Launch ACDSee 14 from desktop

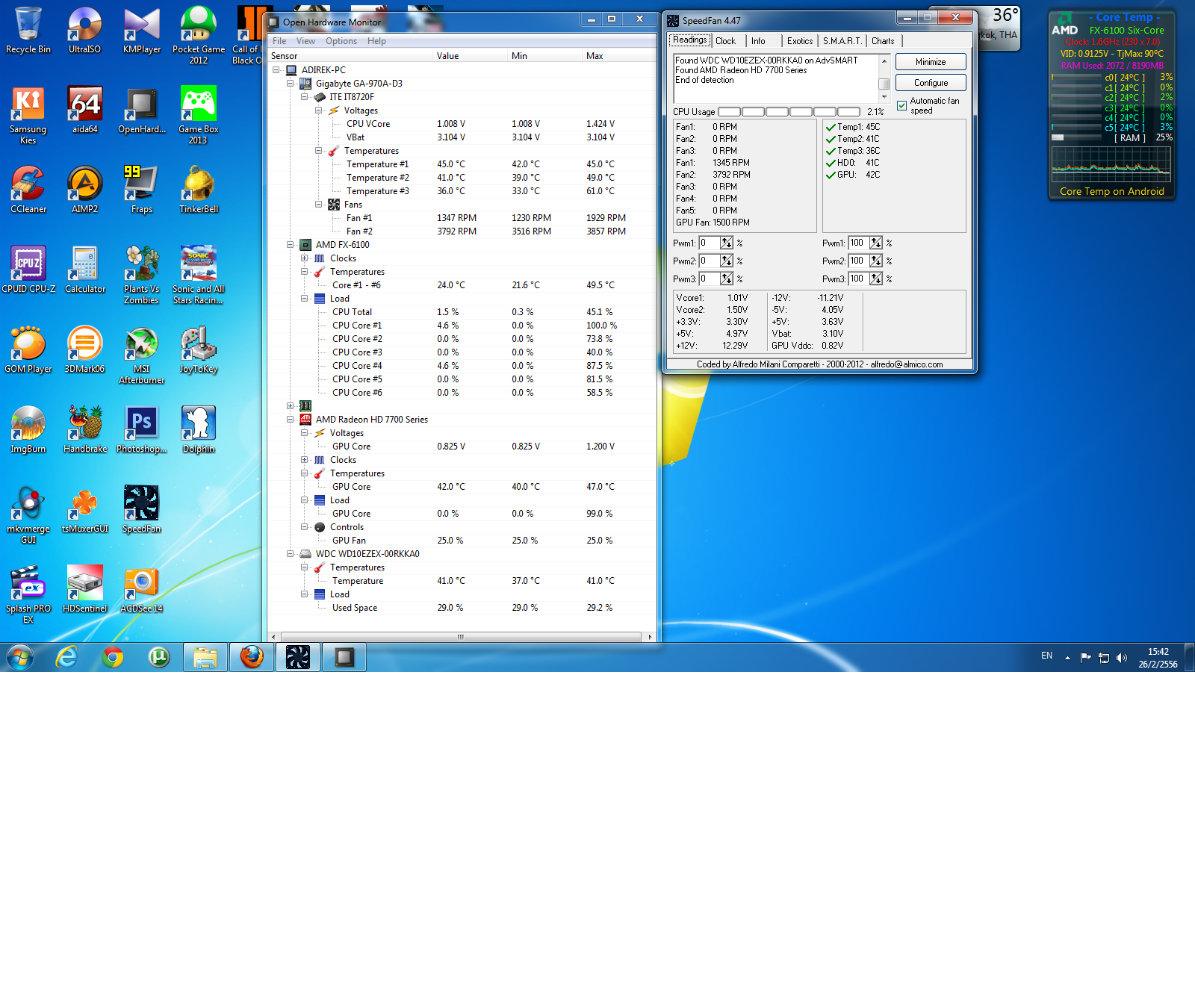pos(142,590)
